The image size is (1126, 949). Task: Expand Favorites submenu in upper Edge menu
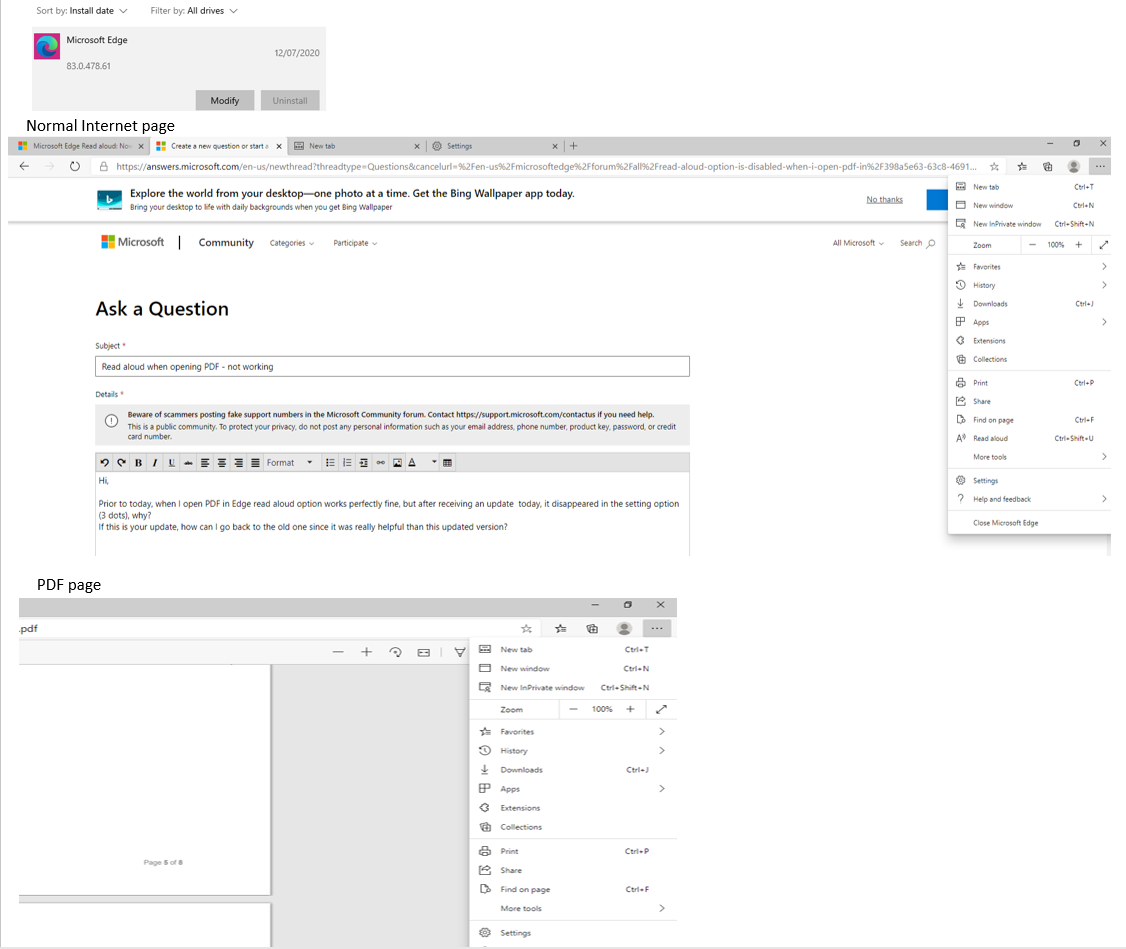click(x=1029, y=266)
